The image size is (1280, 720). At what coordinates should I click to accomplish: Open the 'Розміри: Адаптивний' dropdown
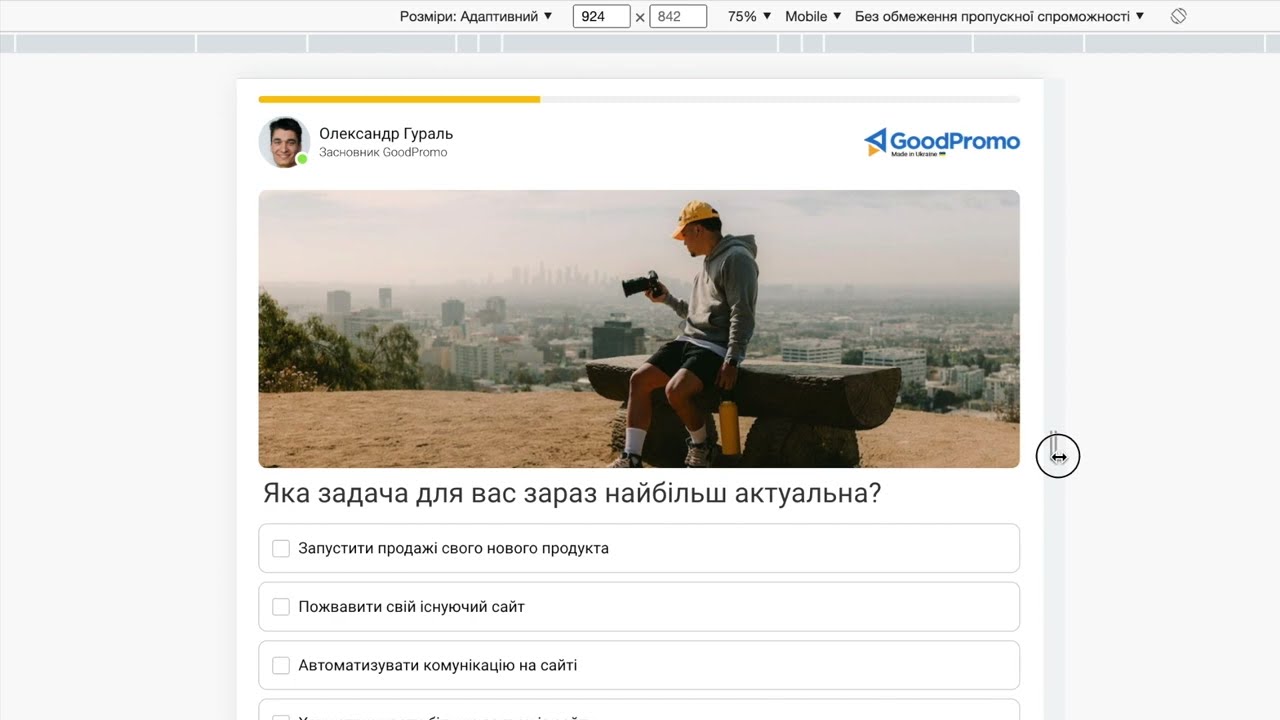point(476,16)
